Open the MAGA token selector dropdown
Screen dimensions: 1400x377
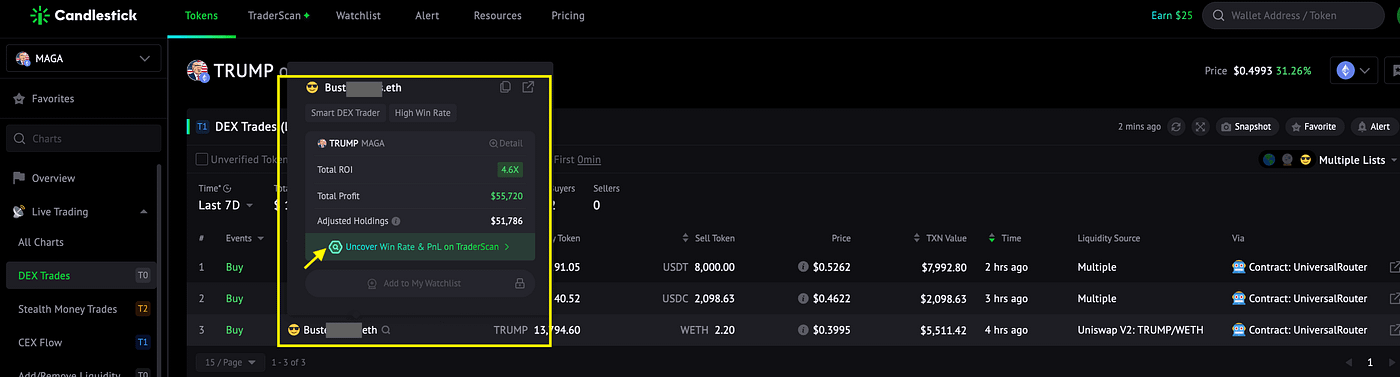[x=81, y=59]
